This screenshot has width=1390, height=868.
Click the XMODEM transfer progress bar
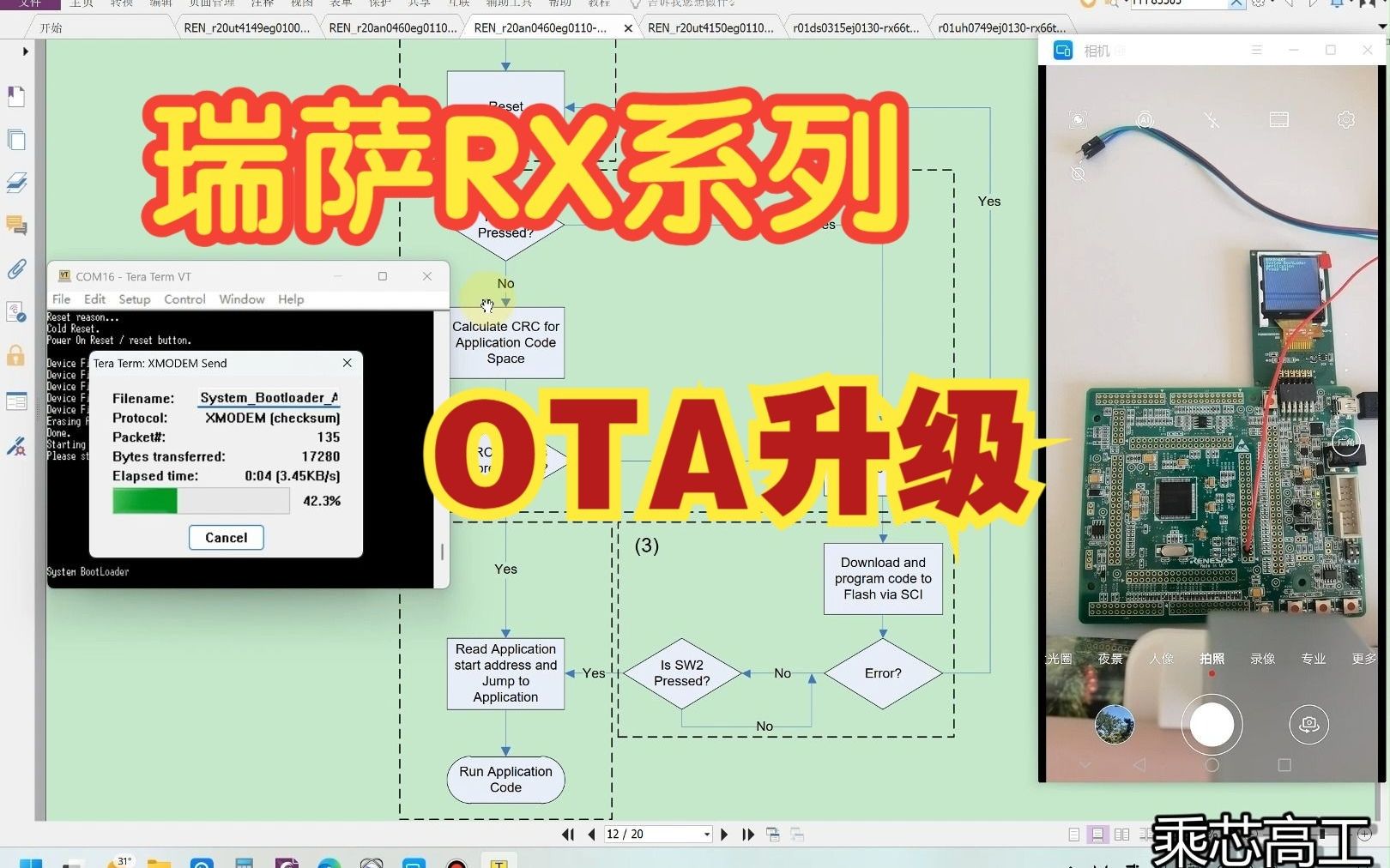click(200, 501)
